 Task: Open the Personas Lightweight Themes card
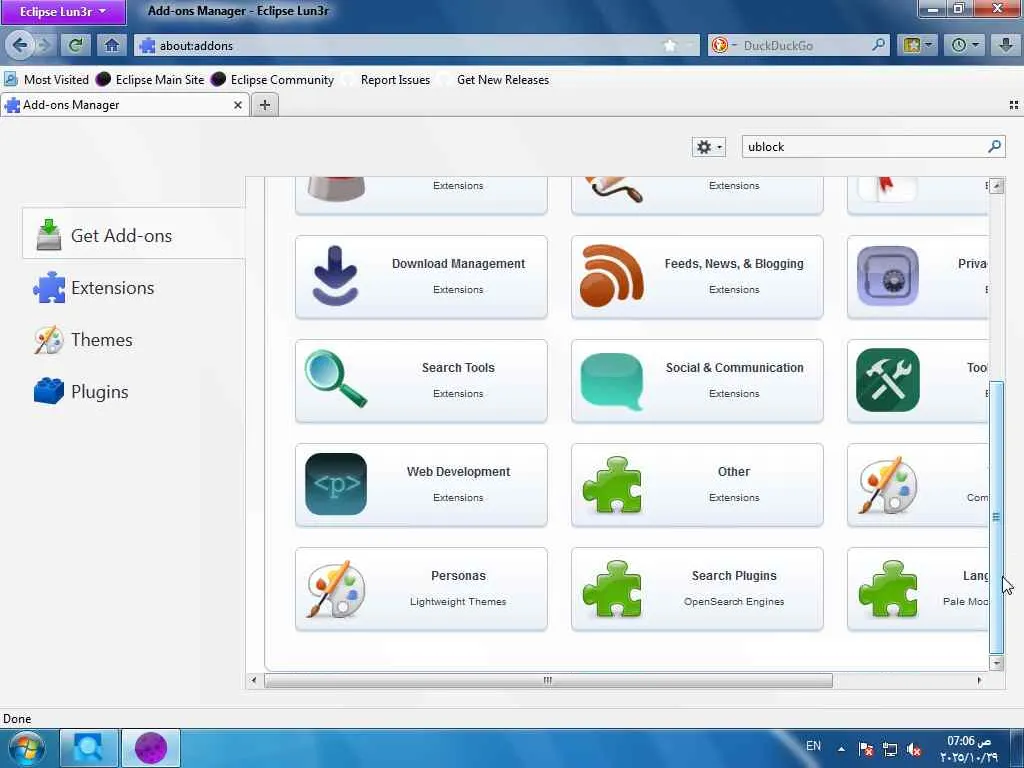421,589
